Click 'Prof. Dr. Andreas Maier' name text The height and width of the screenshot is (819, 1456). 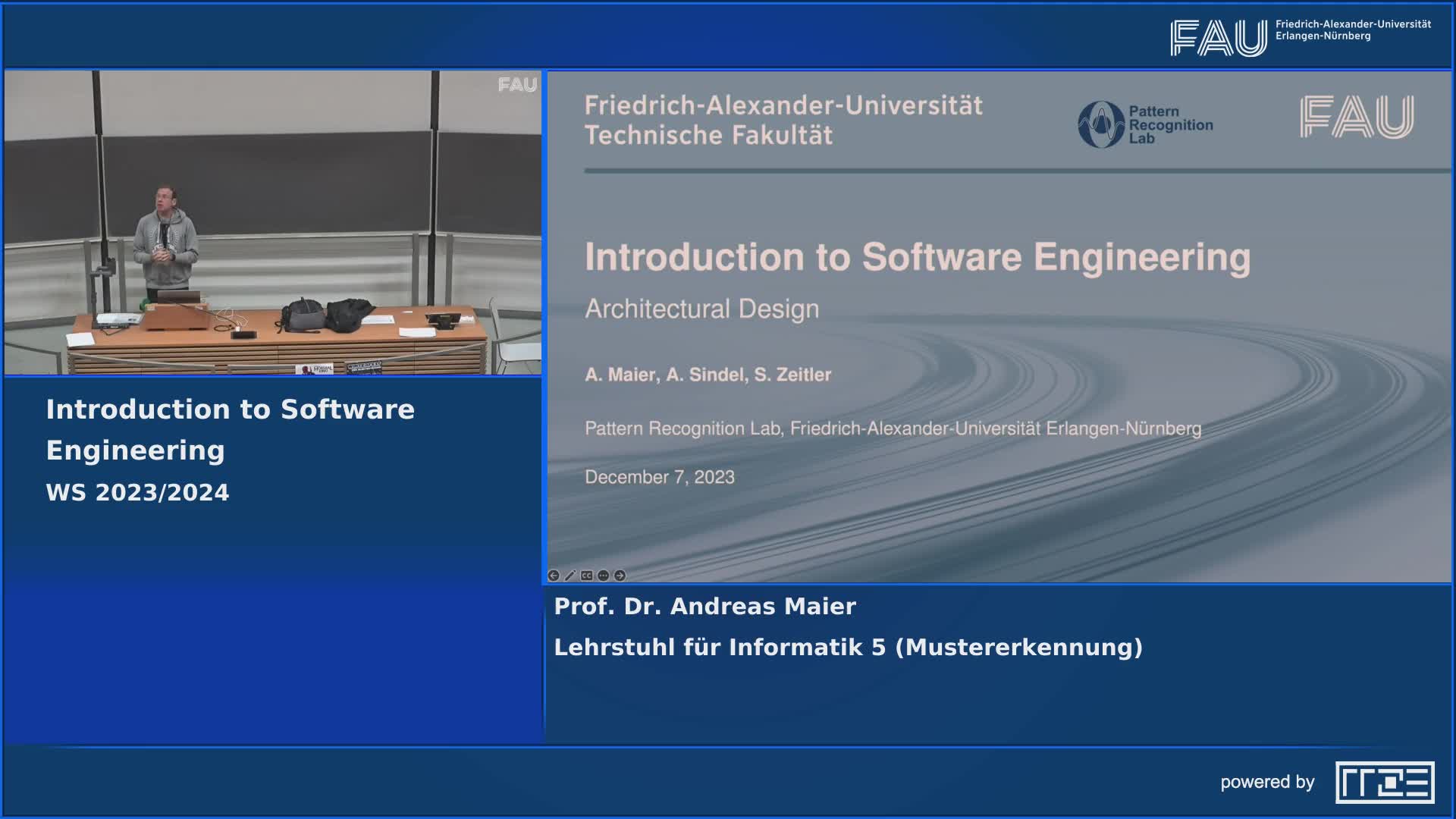coord(704,606)
